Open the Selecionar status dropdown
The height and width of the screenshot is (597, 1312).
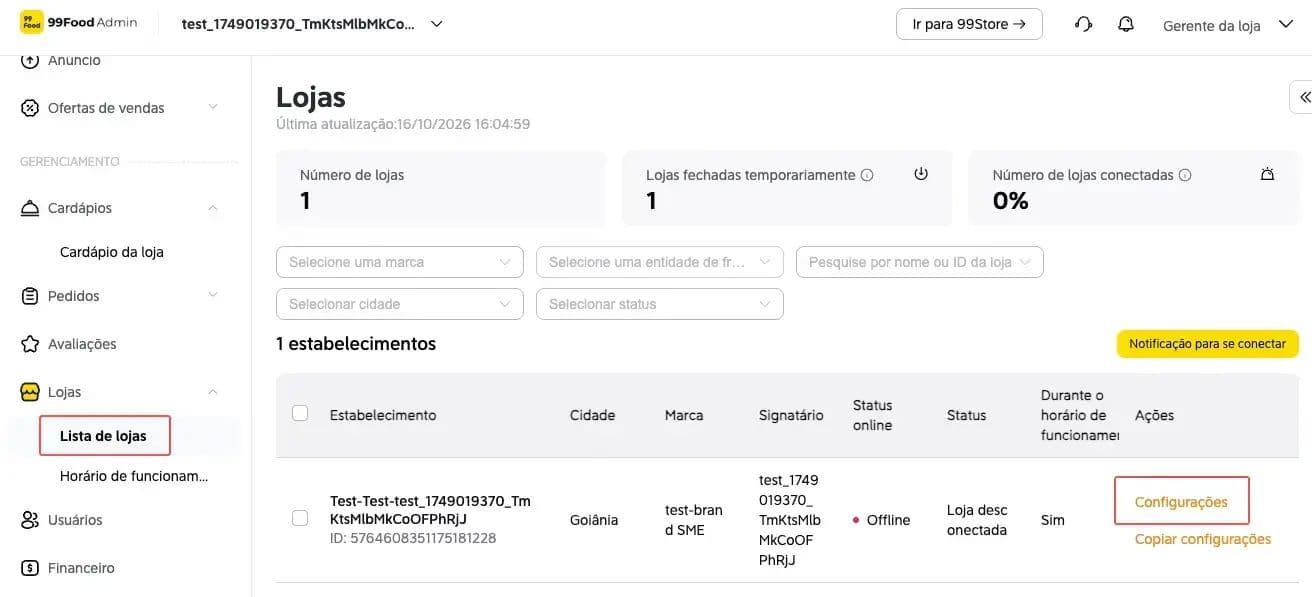(x=660, y=304)
